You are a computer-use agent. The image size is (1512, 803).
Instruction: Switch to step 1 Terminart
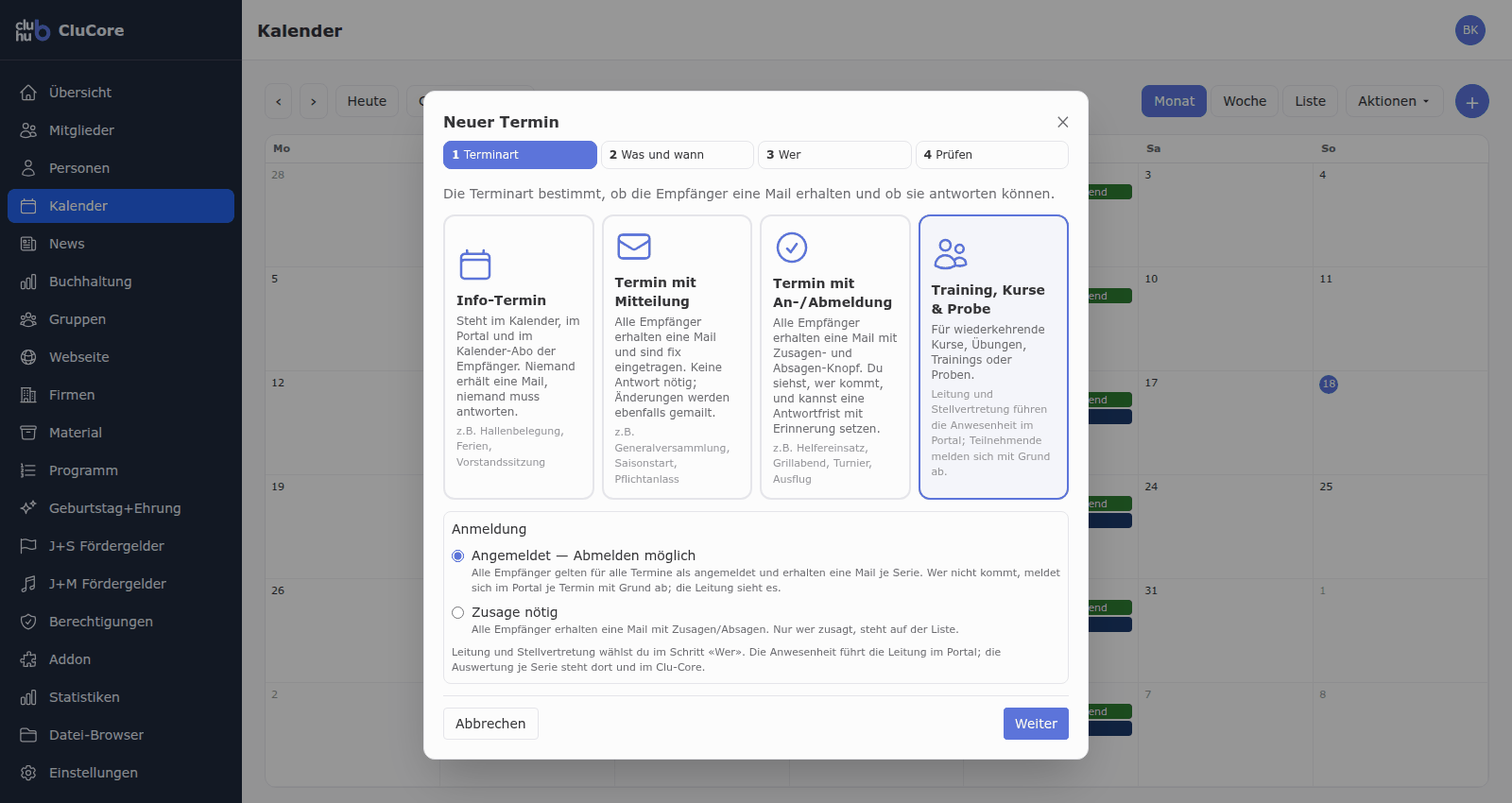[x=520, y=155]
